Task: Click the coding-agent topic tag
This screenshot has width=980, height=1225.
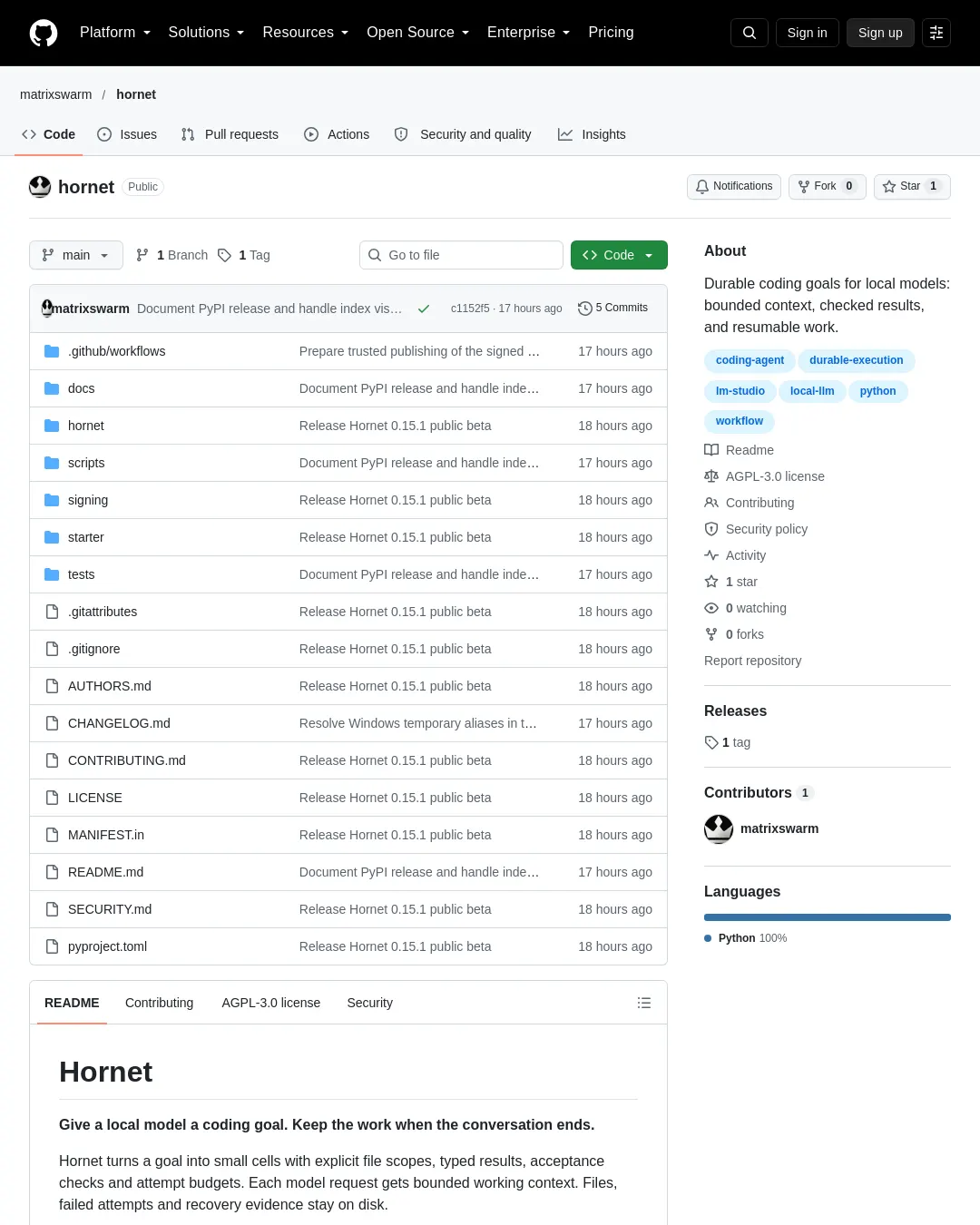Action: (750, 360)
